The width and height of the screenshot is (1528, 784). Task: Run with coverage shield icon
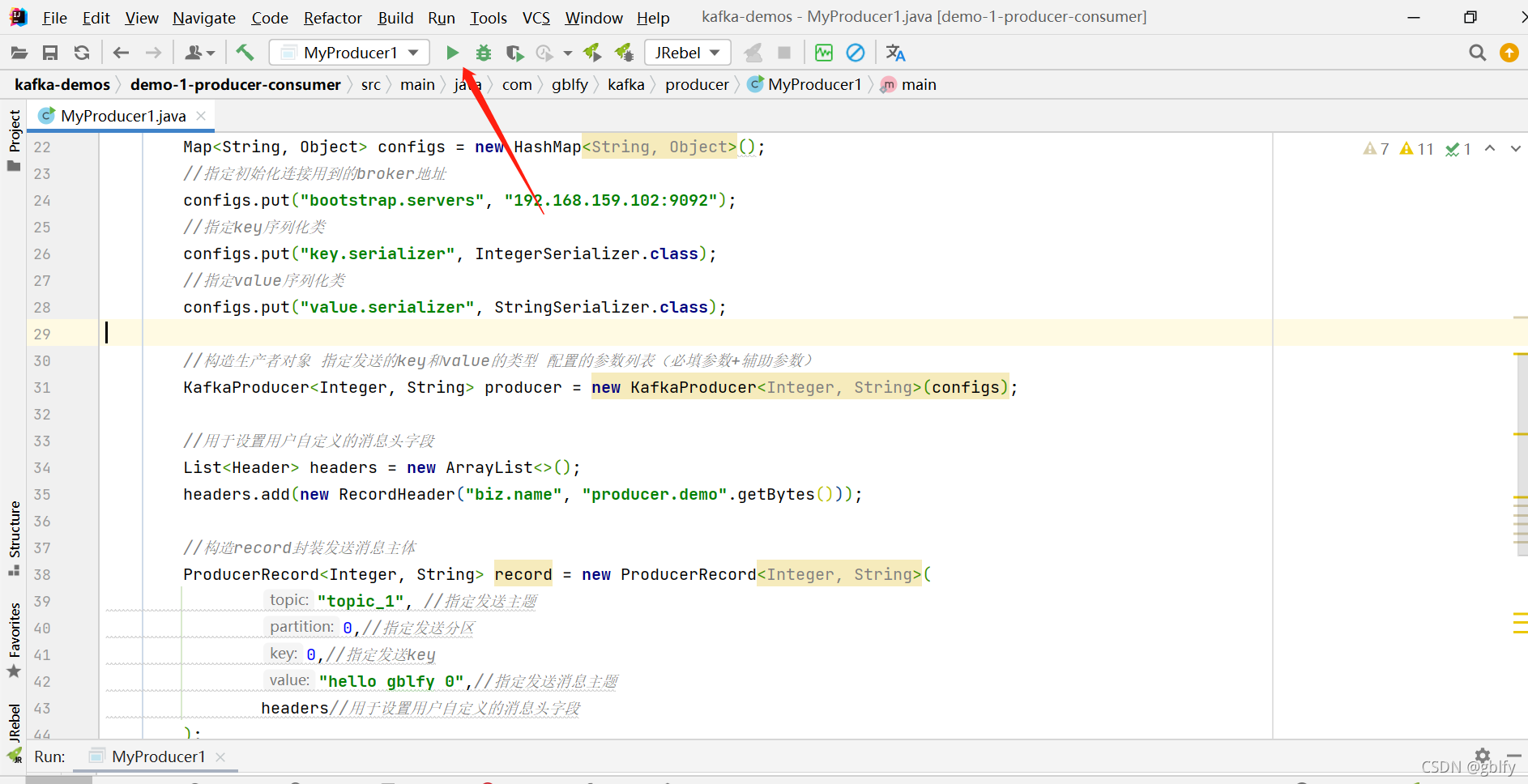[x=514, y=53]
